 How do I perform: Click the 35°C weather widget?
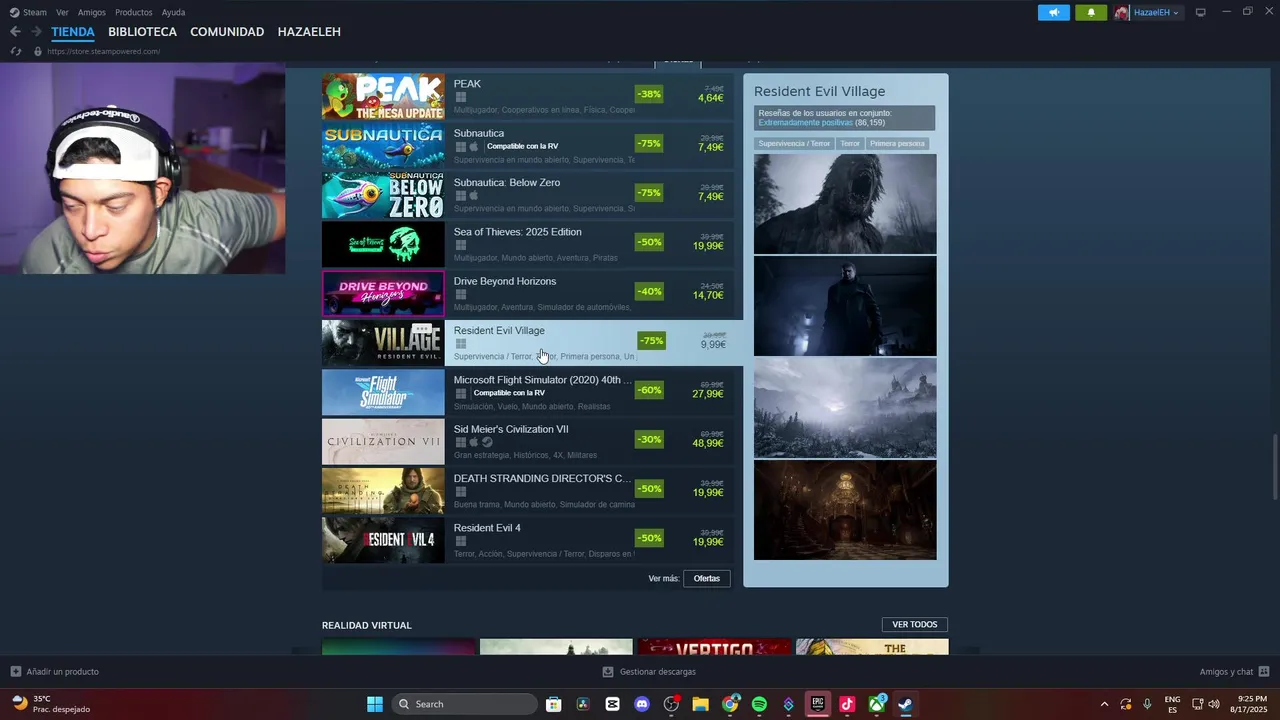[x=50, y=704]
